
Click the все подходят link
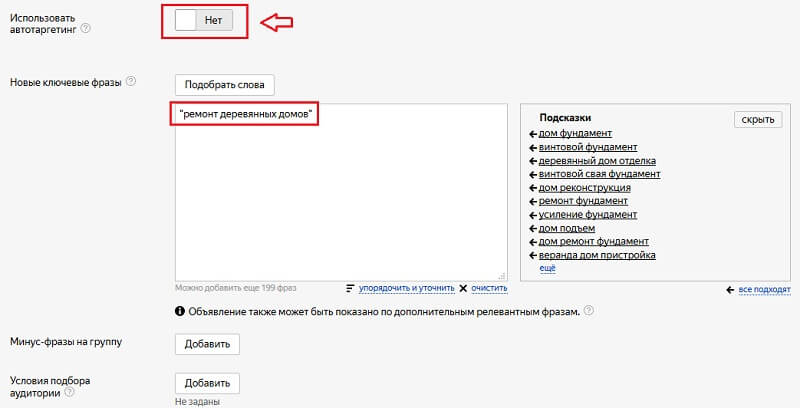(x=764, y=290)
